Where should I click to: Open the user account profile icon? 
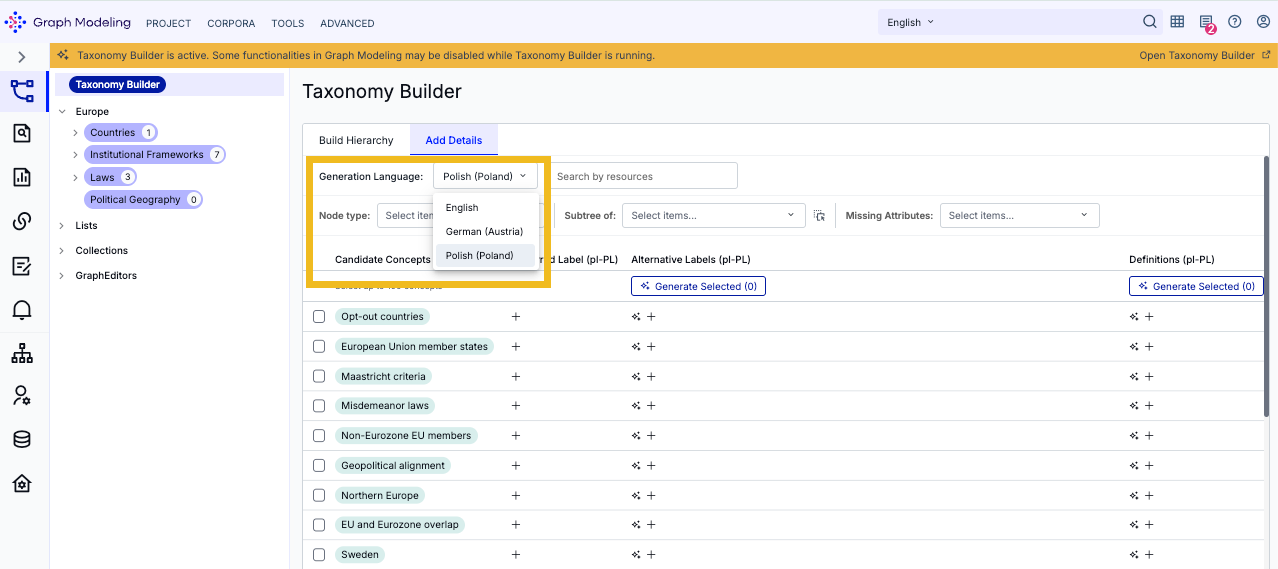(1263, 22)
